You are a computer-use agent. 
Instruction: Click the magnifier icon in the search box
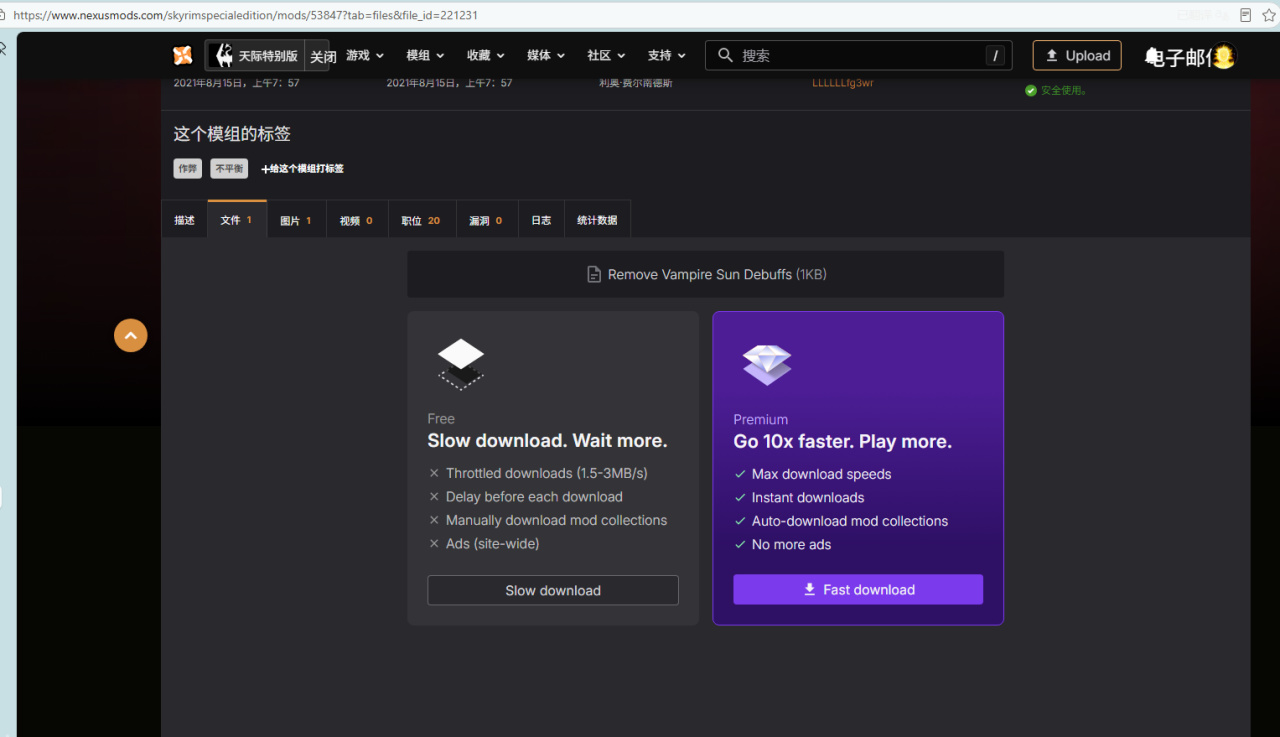pos(726,56)
